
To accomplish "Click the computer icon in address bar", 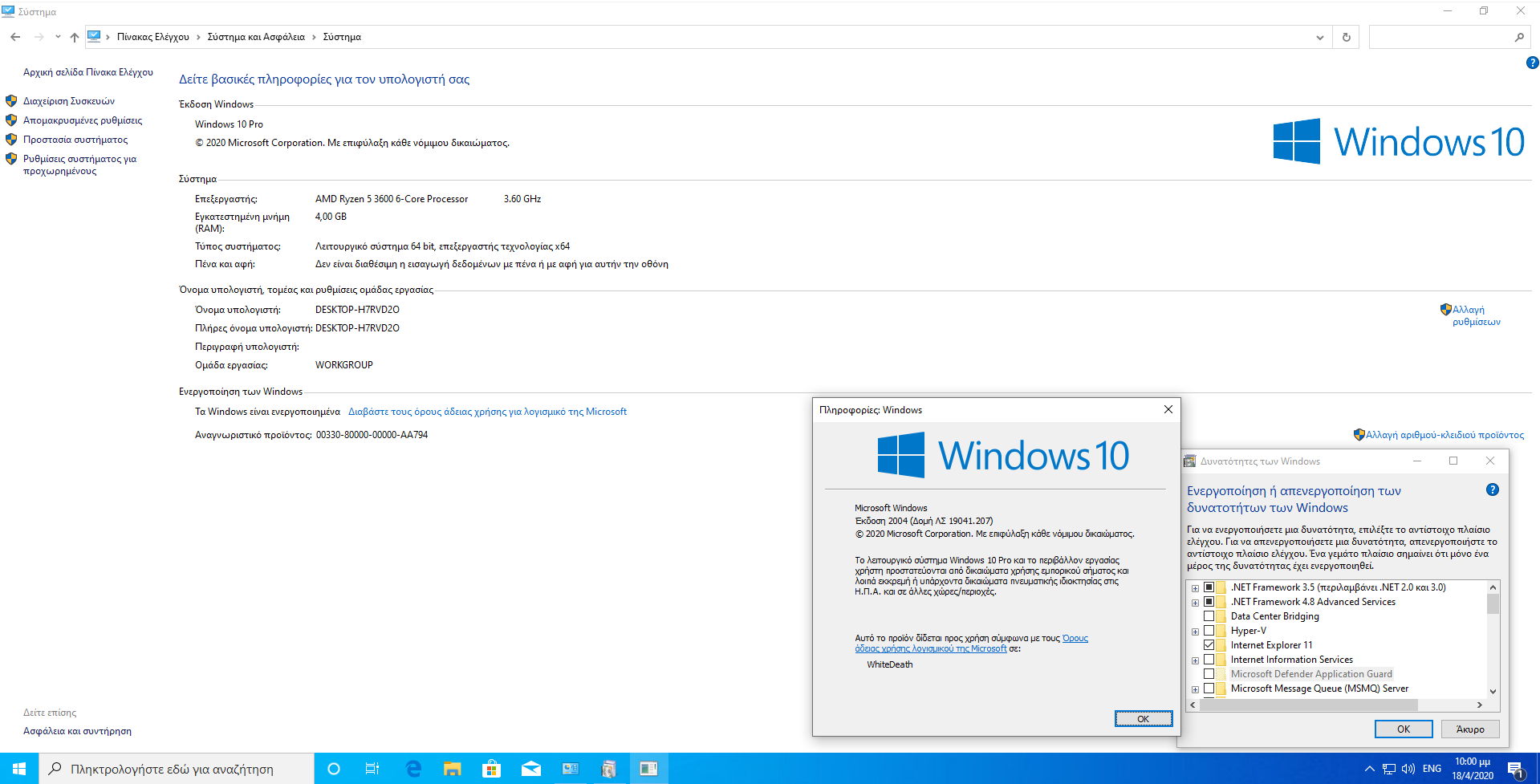I will click(94, 37).
